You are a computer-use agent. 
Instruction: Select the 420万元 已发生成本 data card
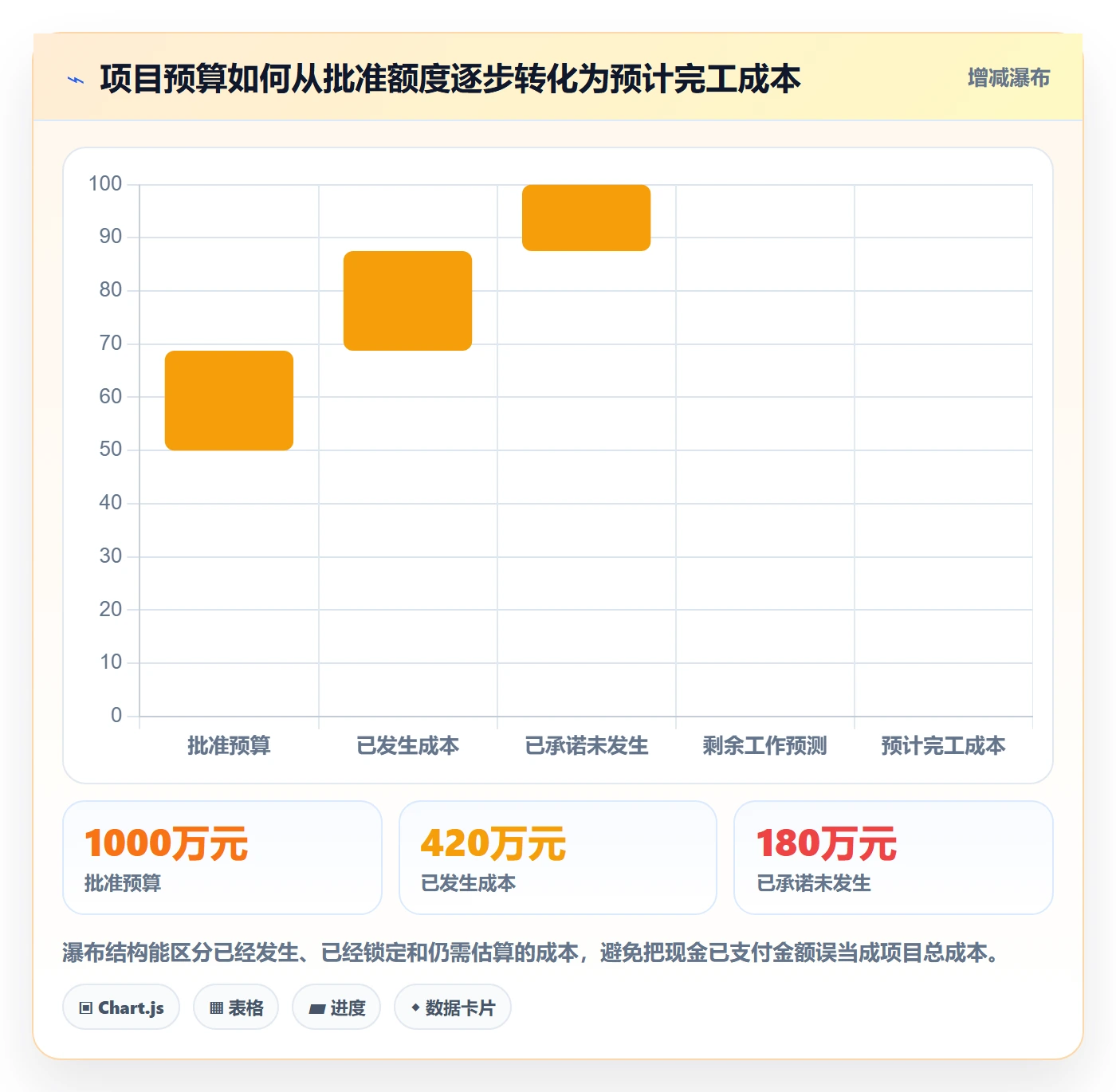[x=558, y=858]
